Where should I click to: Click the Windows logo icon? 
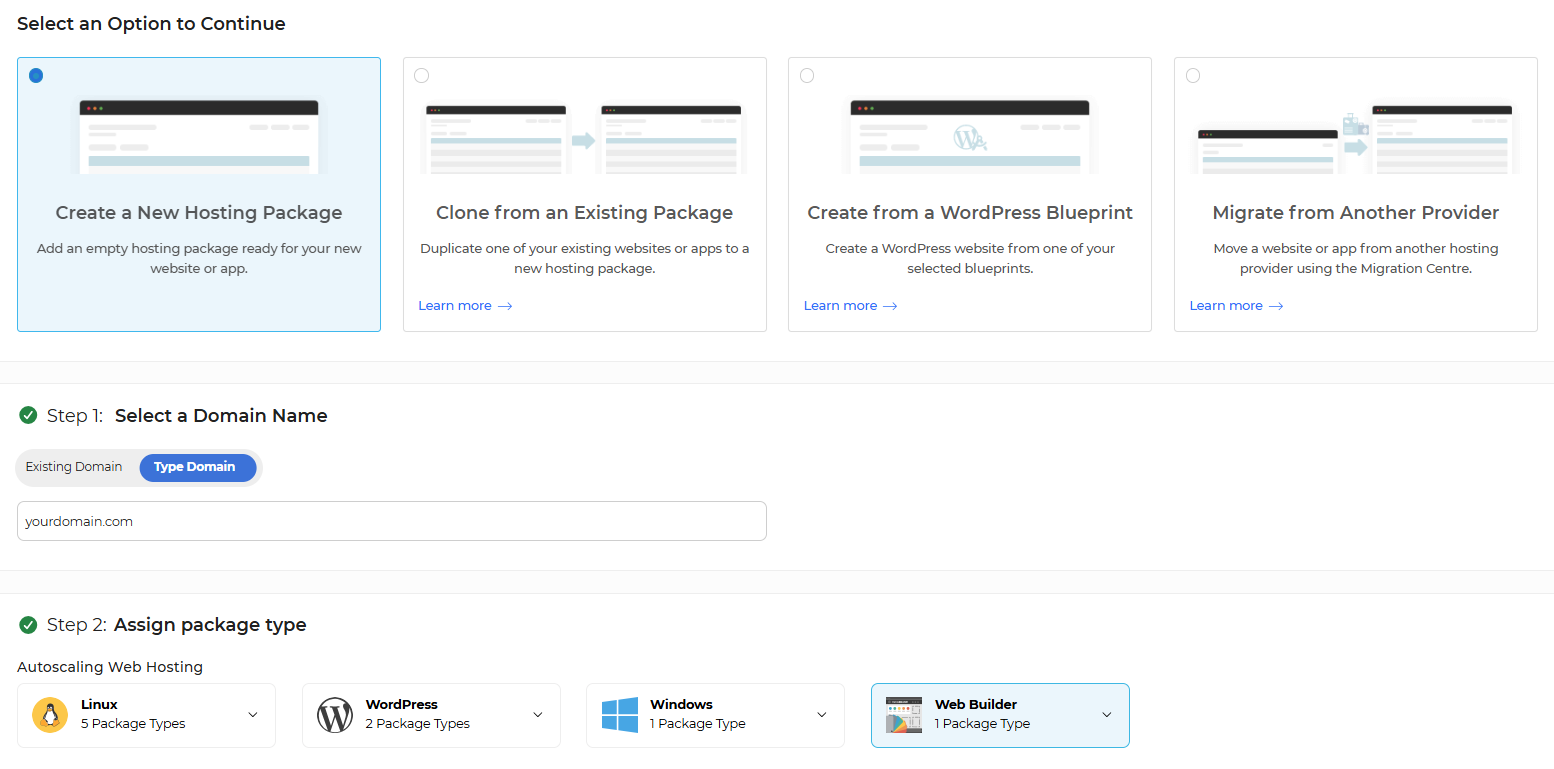coord(620,715)
